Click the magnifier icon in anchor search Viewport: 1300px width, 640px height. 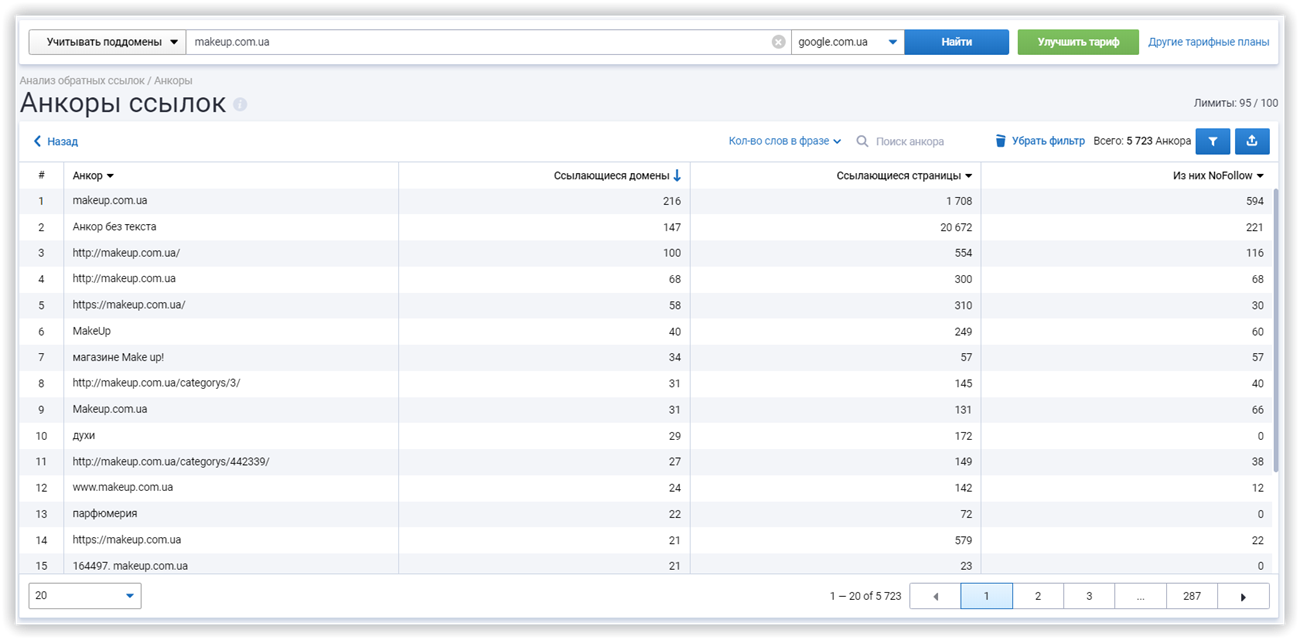[x=862, y=142]
